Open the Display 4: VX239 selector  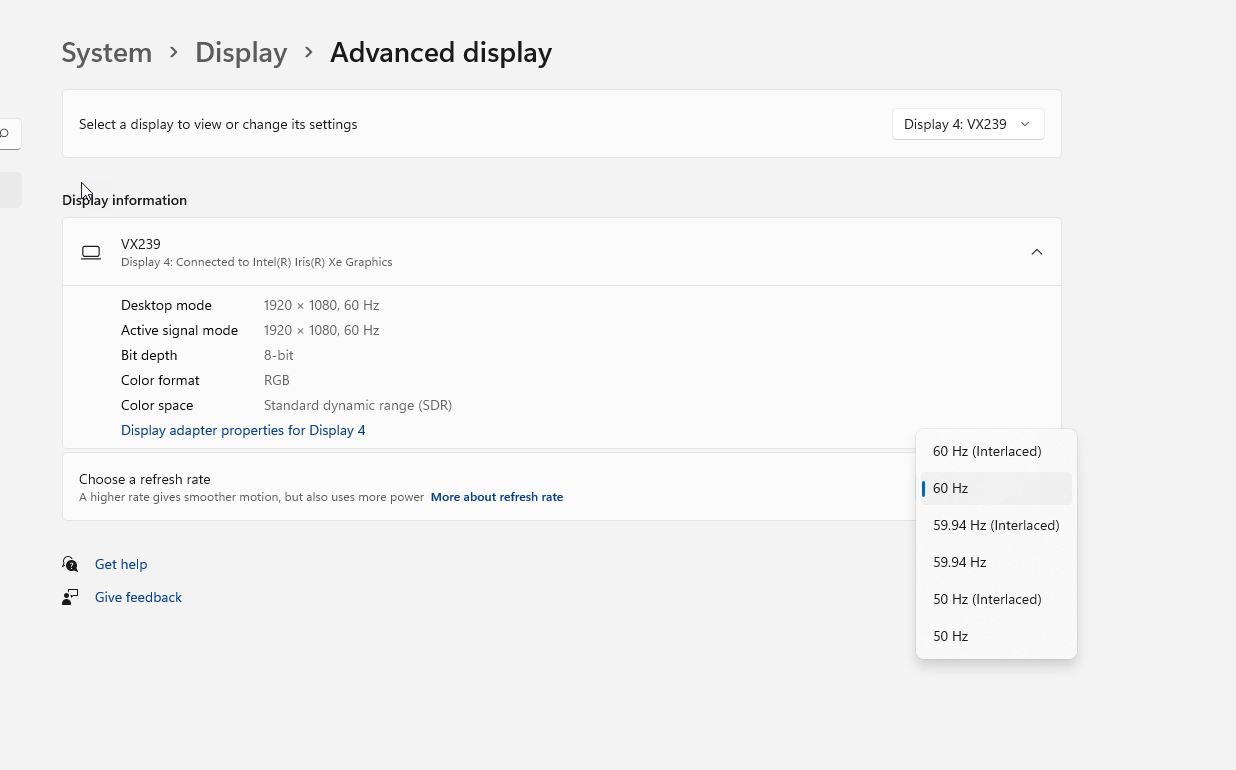[x=967, y=123]
